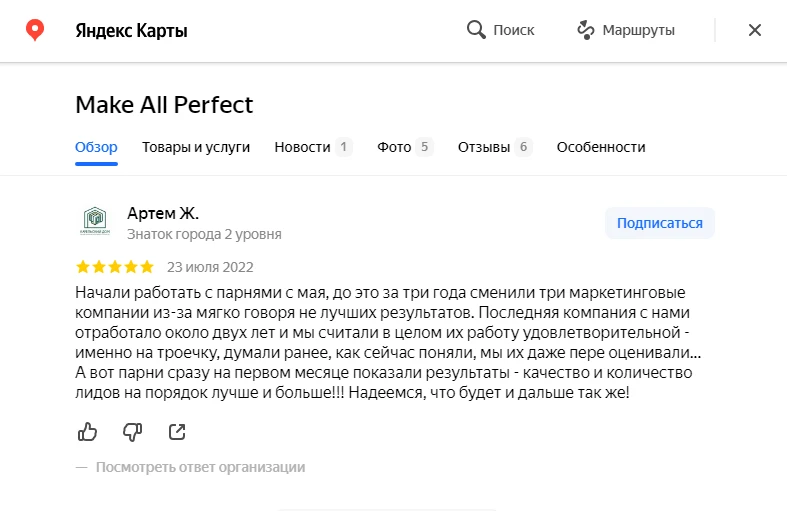Viewport: 787px width, 511px height.
Task: Click the routes icon
Action: (x=586, y=30)
